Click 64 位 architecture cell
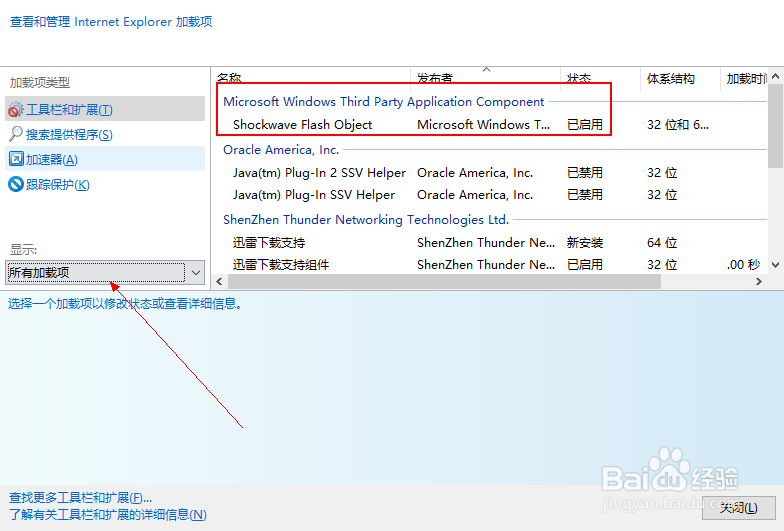Image resolution: width=784 pixels, height=531 pixels. [662, 242]
